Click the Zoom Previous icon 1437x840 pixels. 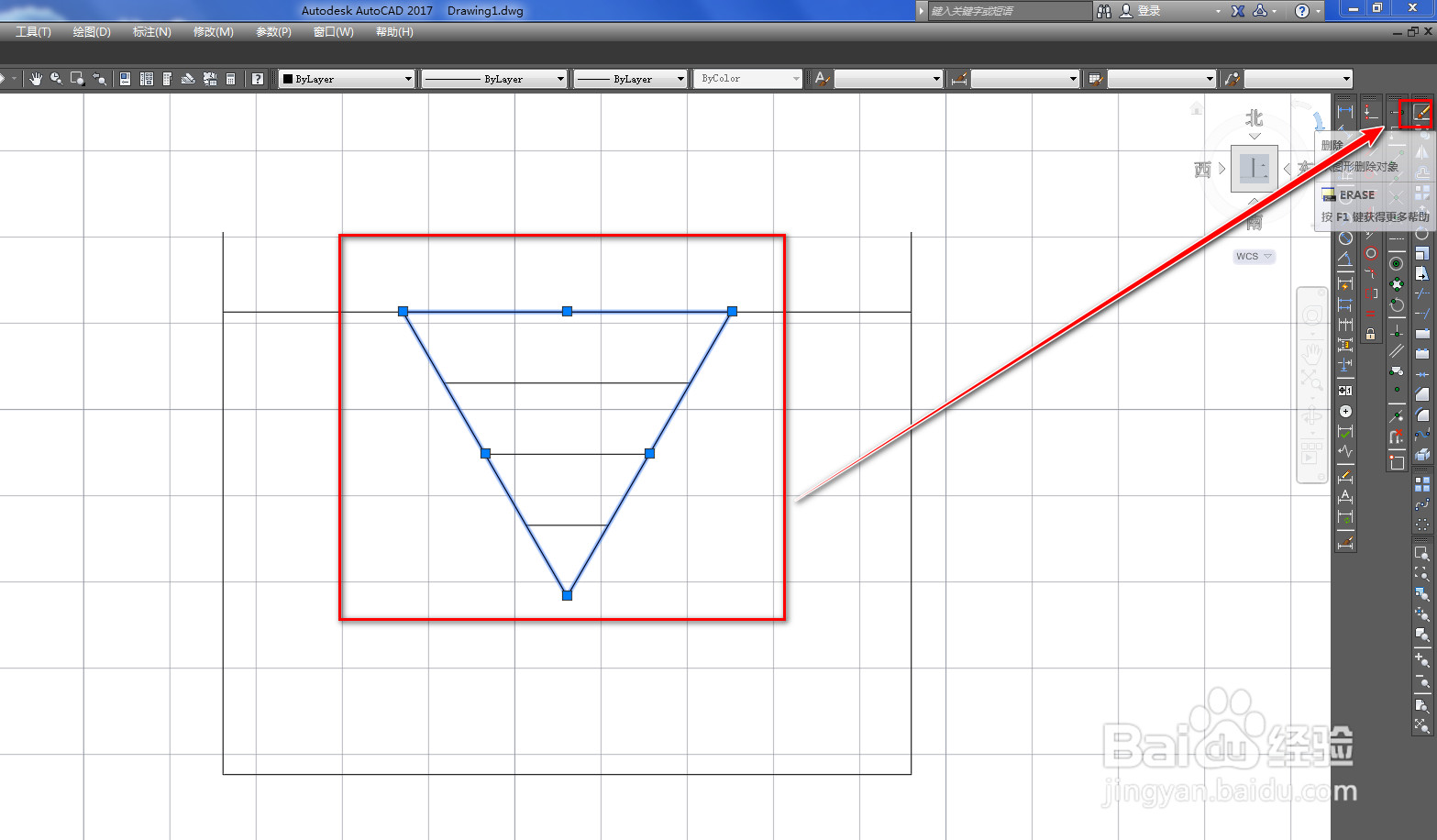[x=99, y=79]
